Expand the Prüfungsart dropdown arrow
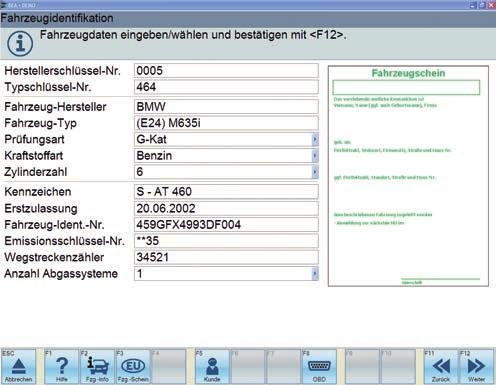Image resolution: width=496 pixels, height=385 pixels. (x=315, y=139)
